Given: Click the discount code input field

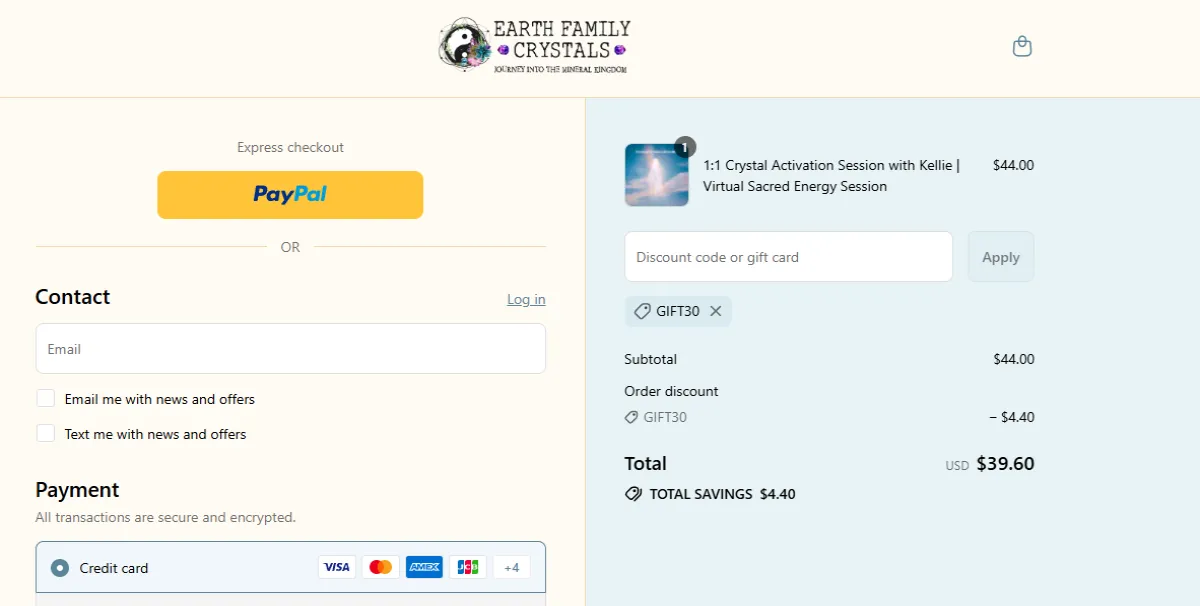Looking at the screenshot, I should (x=788, y=256).
